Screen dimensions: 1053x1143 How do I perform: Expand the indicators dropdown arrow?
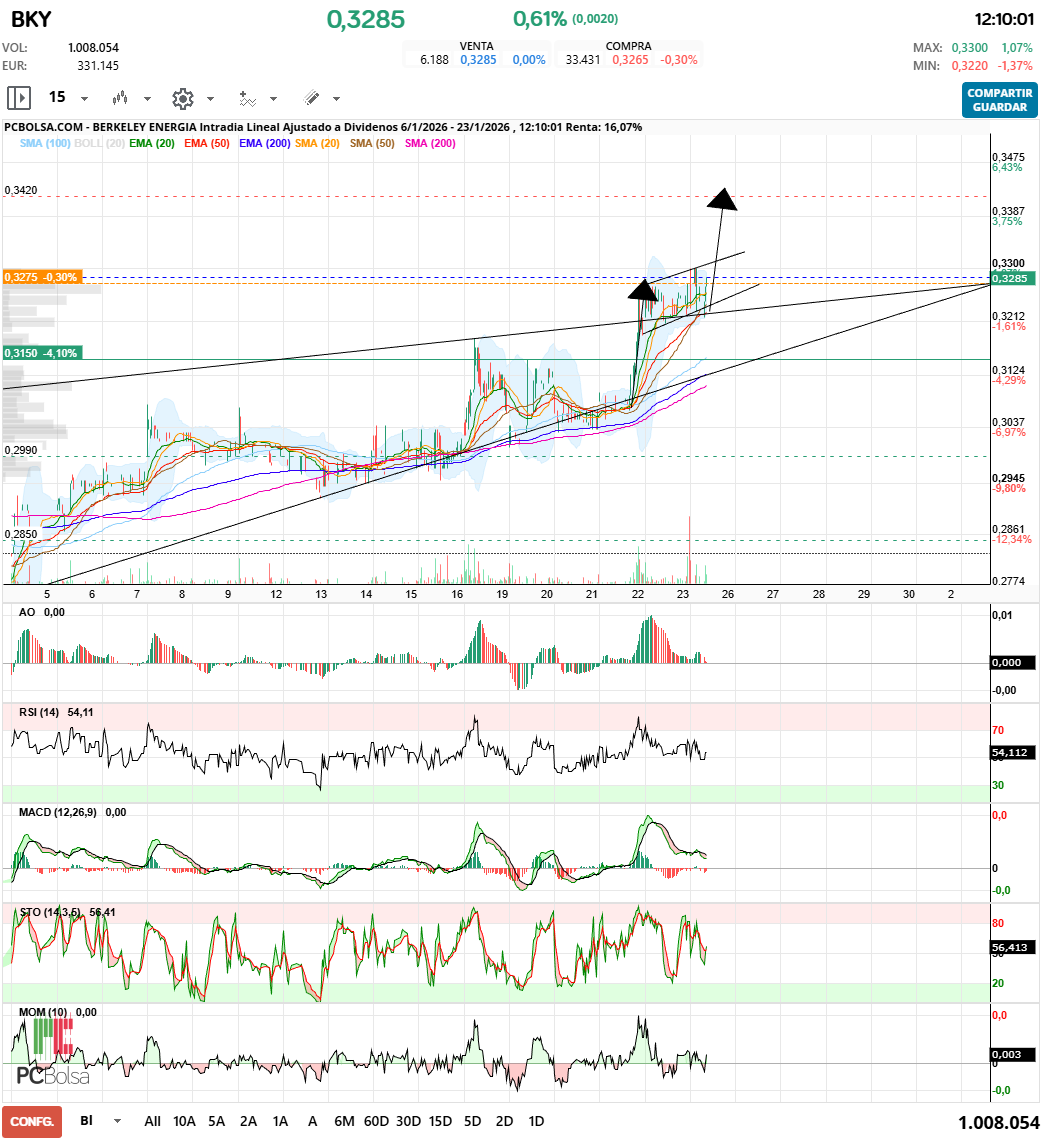(x=274, y=99)
